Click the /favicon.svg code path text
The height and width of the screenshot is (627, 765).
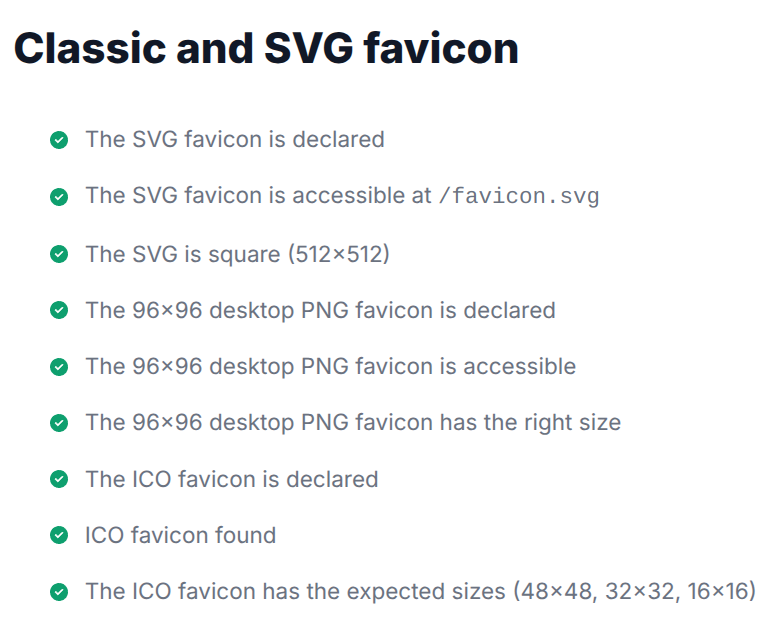pyautogui.click(x=519, y=196)
